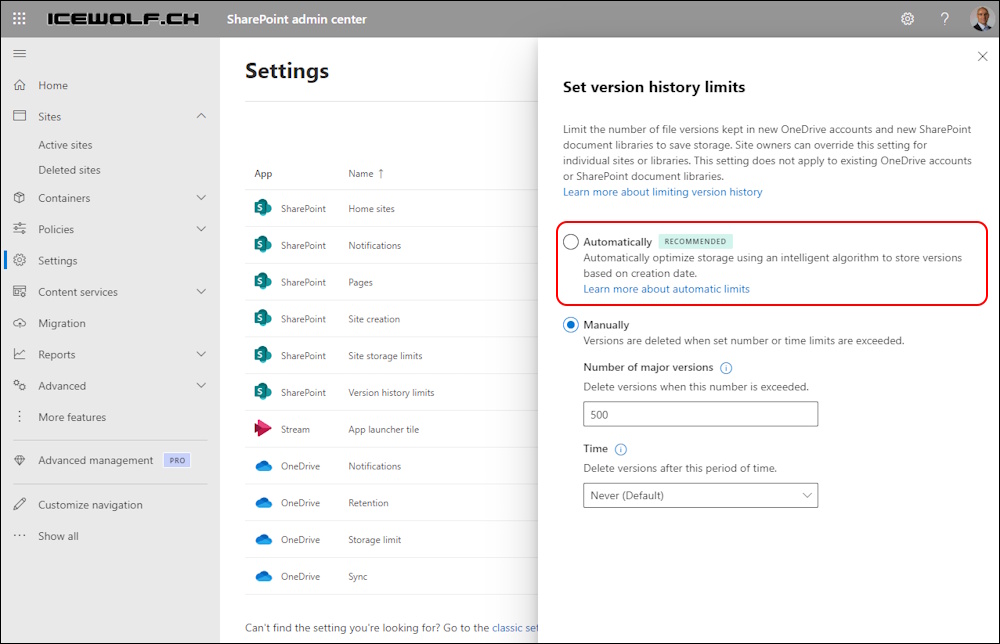This screenshot has width=1000, height=644.
Task: Click the Settings gear icon in sidebar
Action: [x=20, y=260]
